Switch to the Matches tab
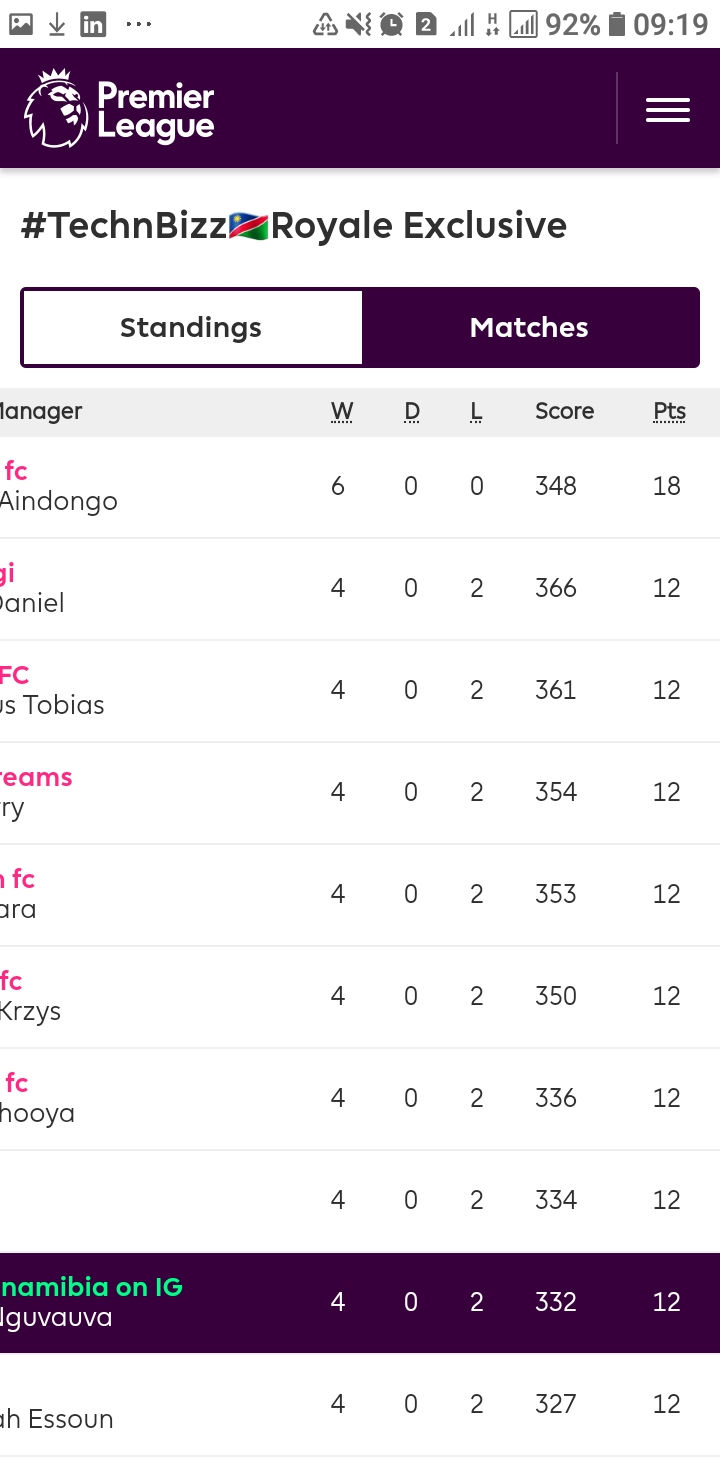720x1480 pixels. [x=529, y=328]
